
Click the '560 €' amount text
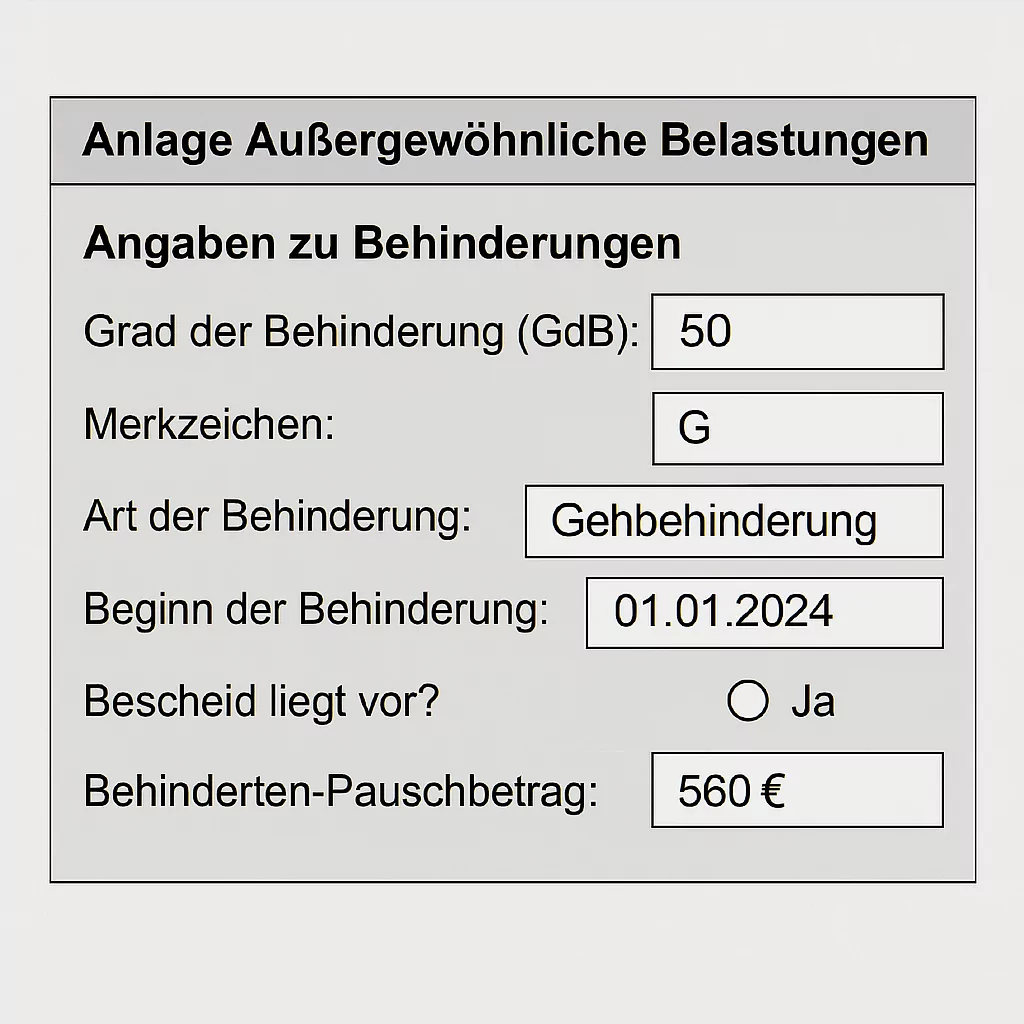click(731, 792)
